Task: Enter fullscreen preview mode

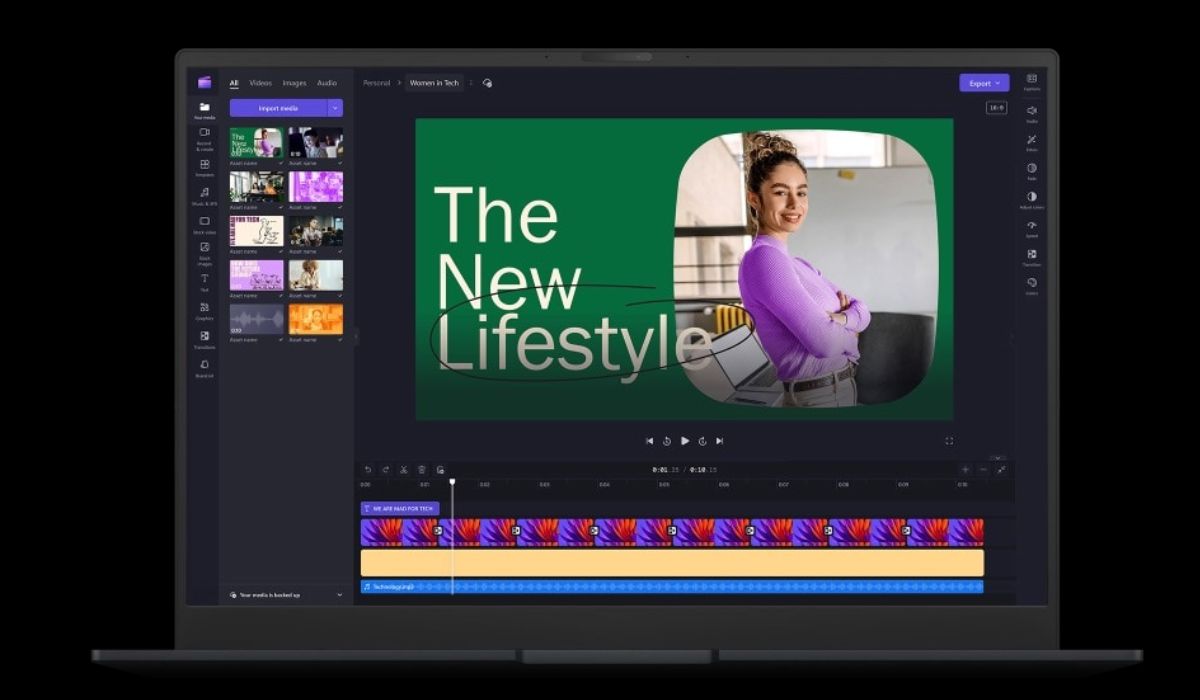Action: click(949, 440)
